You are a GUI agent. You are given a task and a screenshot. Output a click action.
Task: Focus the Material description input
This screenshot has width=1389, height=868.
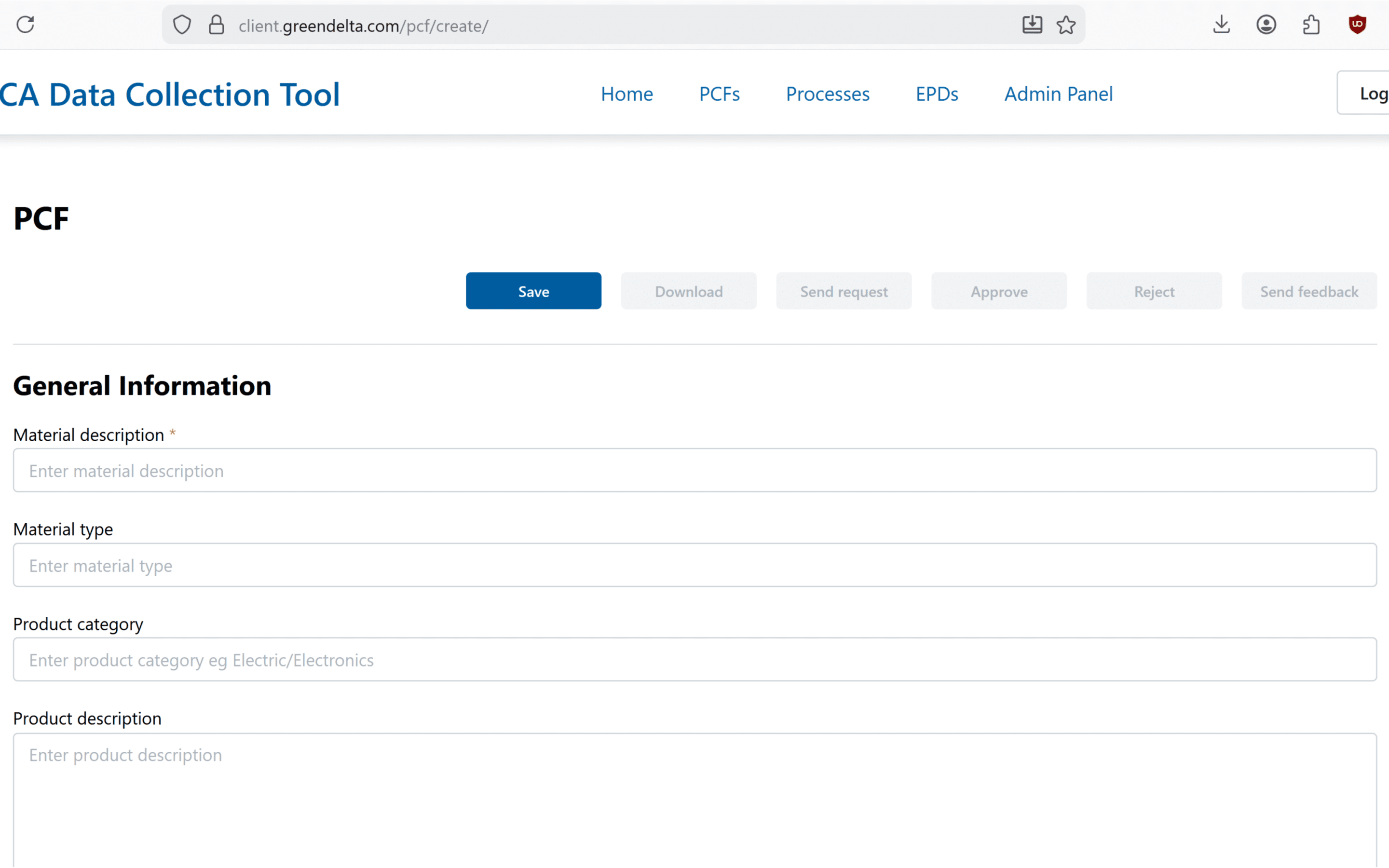click(x=694, y=471)
